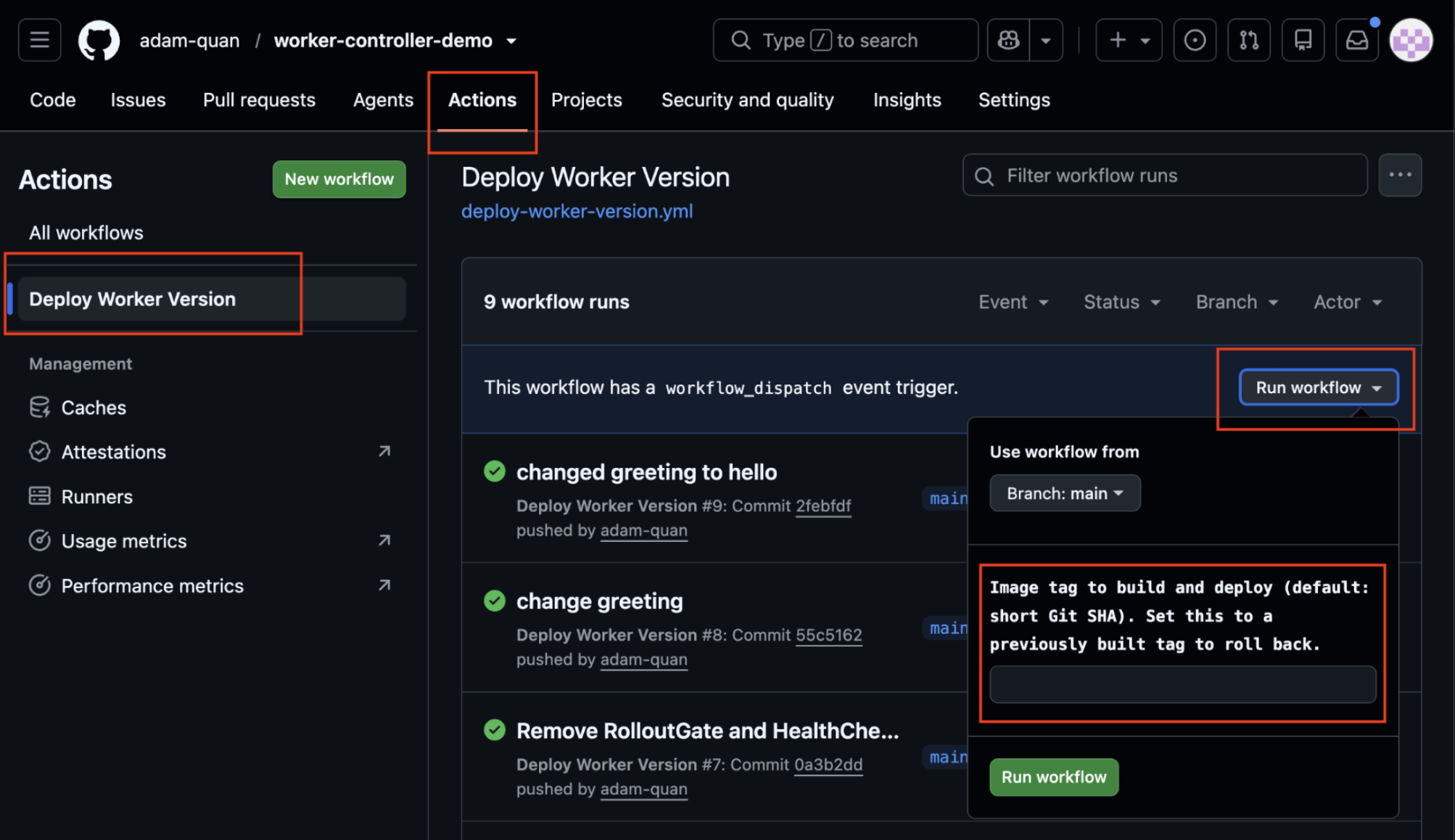
Task: Go to the GitHub home logo
Action: pos(99,40)
